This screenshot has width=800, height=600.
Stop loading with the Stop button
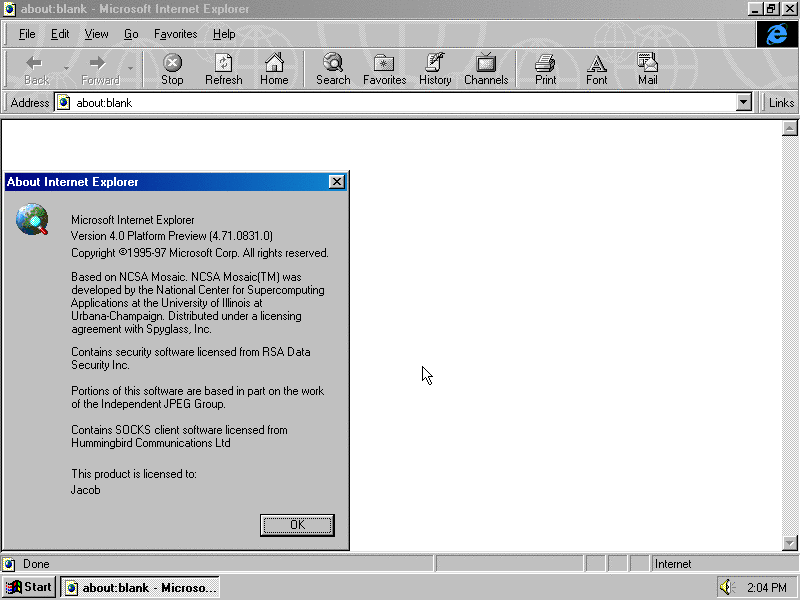coord(172,69)
